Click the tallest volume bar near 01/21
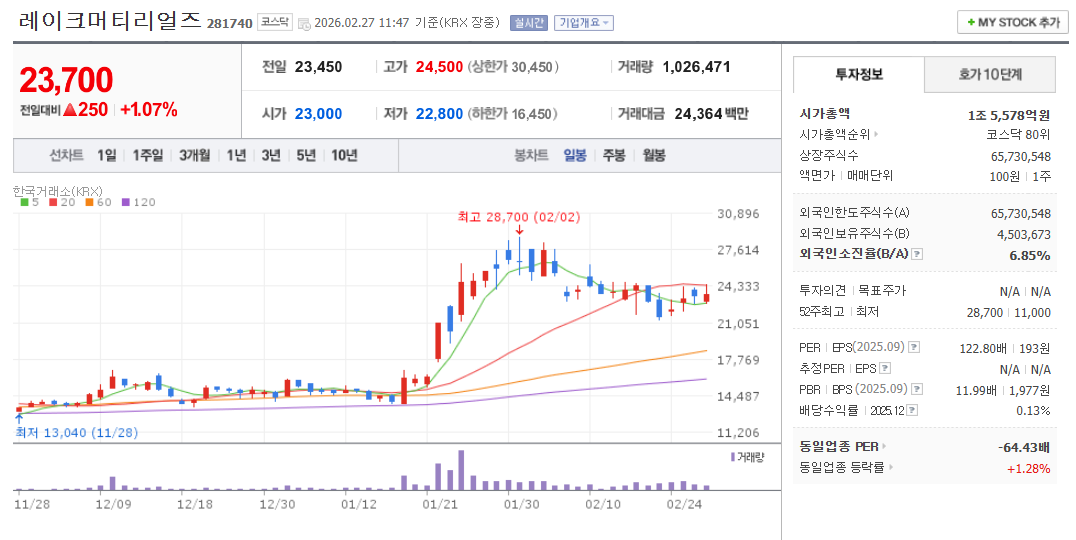 coord(461,470)
